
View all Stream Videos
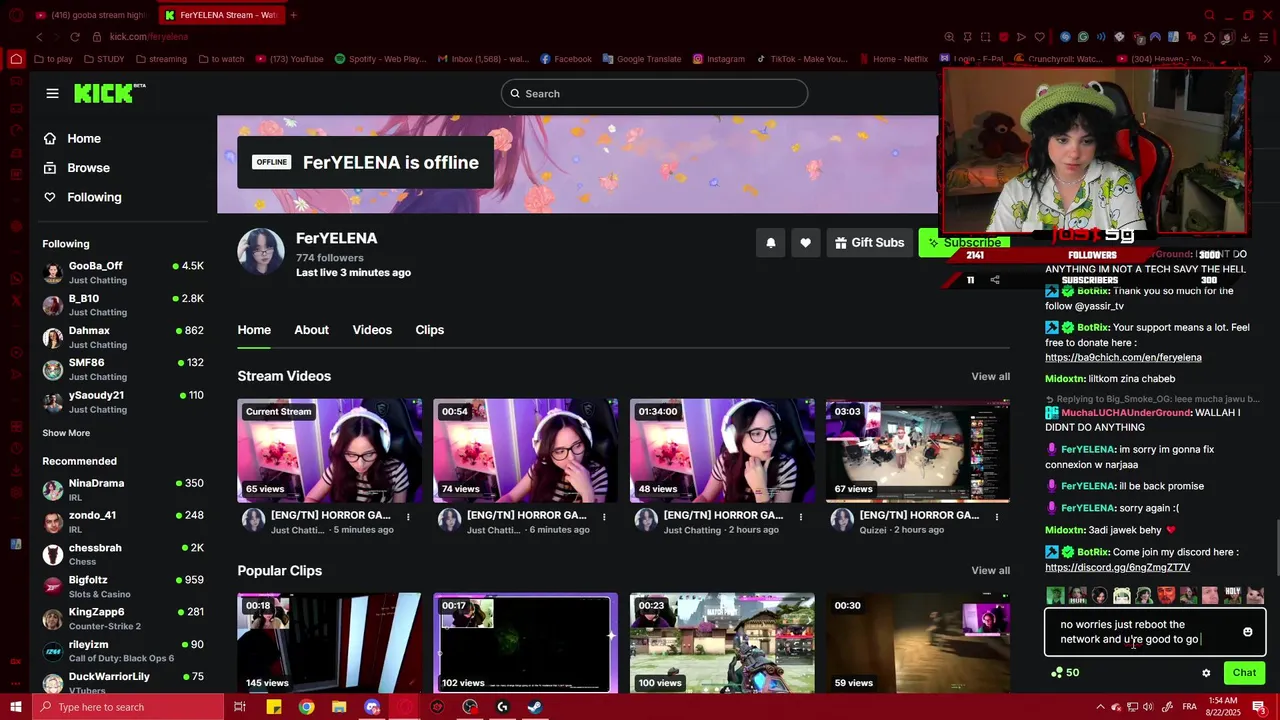pos(990,376)
